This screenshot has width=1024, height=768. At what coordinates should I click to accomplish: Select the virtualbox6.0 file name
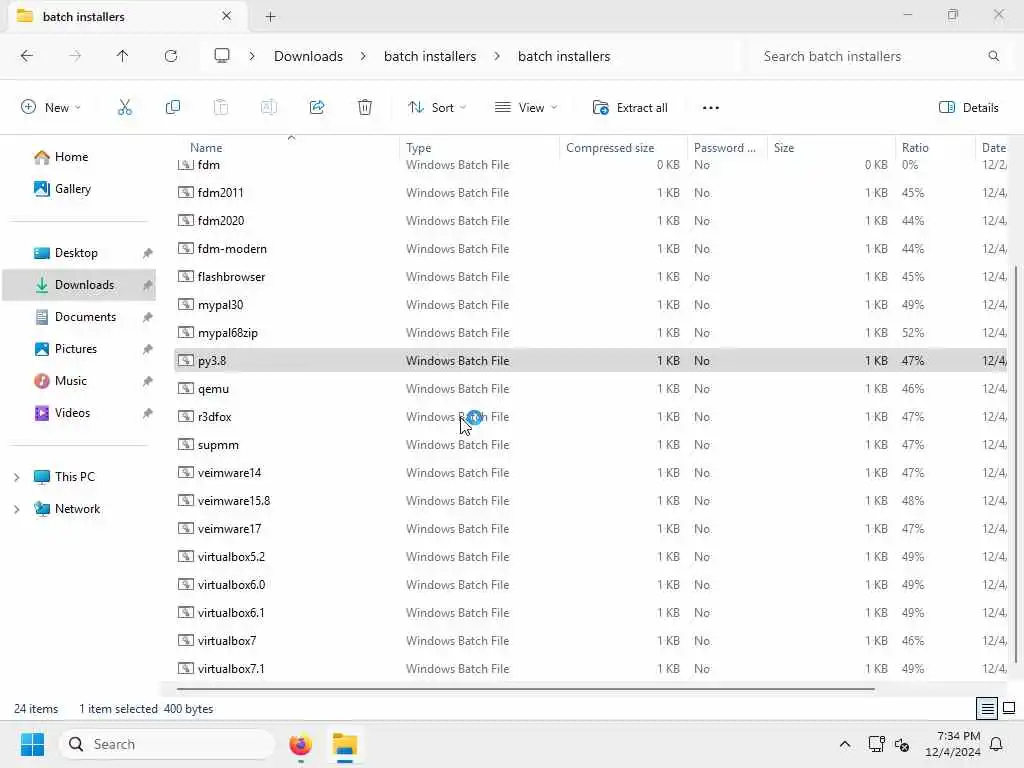231,585
